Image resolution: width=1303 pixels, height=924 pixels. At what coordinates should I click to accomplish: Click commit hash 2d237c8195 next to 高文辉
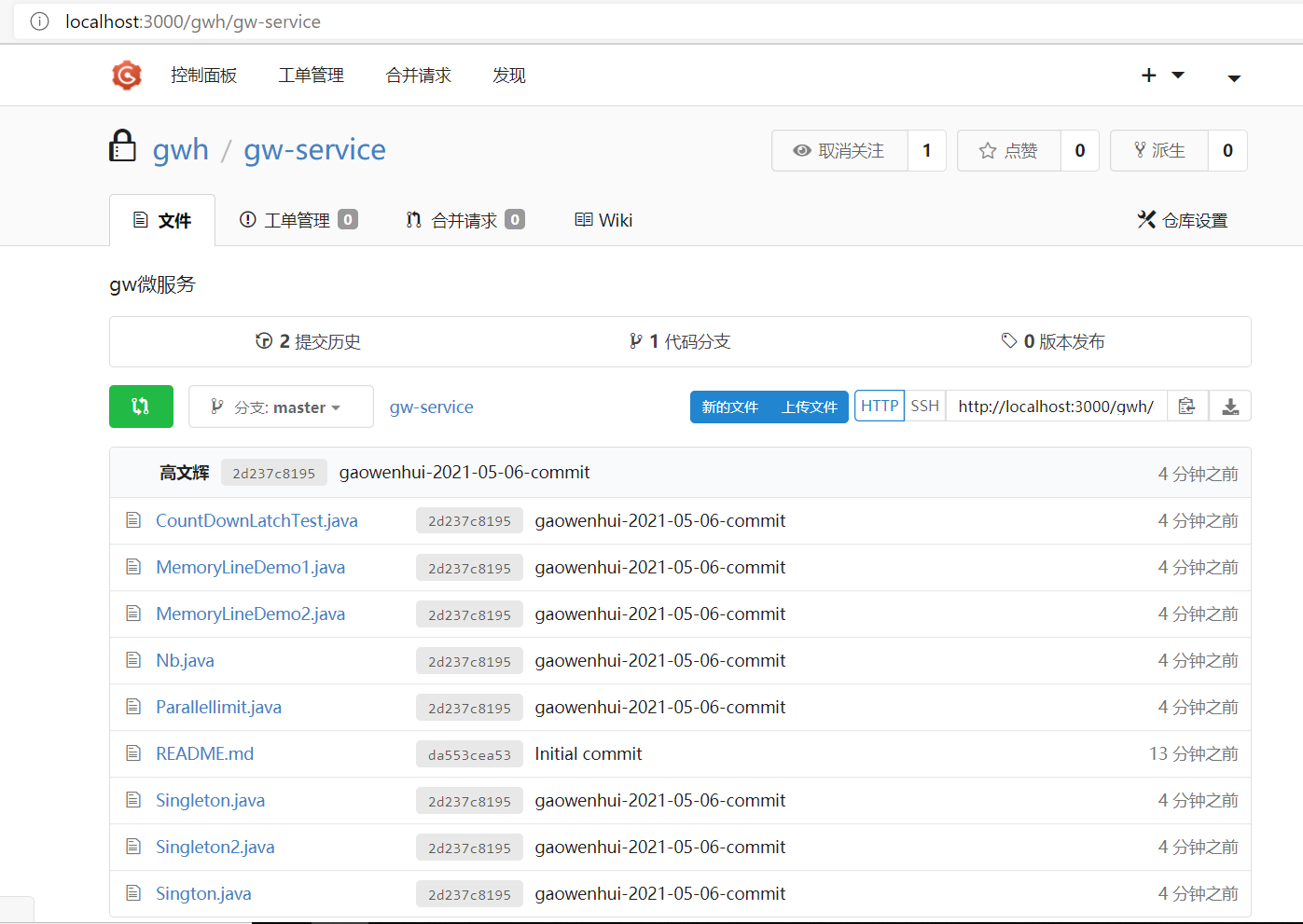point(273,473)
